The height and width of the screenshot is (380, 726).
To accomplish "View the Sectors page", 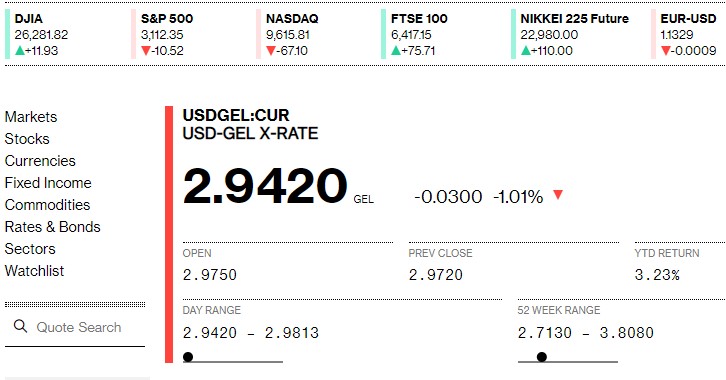I will [30, 249].
